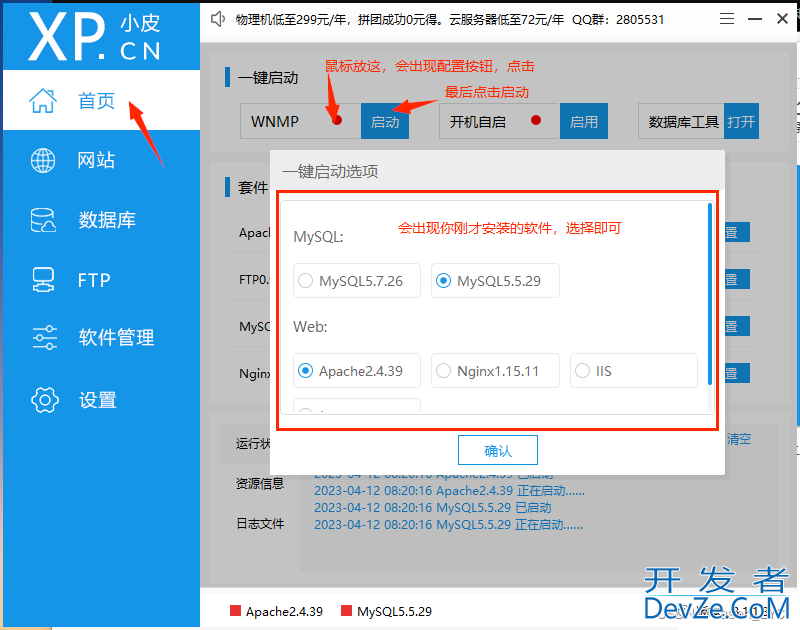The height and width of the screenshot is (630, 800).
Task: Click 开机自启 red status dot
Action: [x=536, y=120]
